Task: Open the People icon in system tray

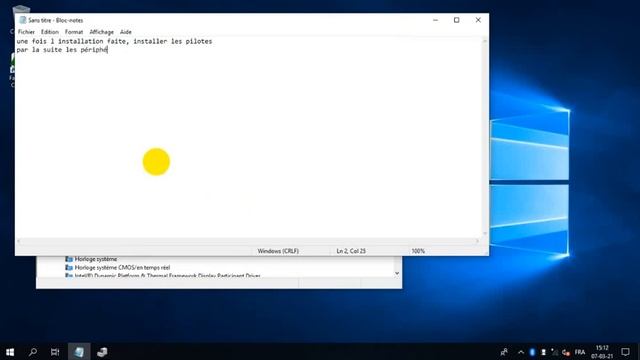Action: point(504,352)
